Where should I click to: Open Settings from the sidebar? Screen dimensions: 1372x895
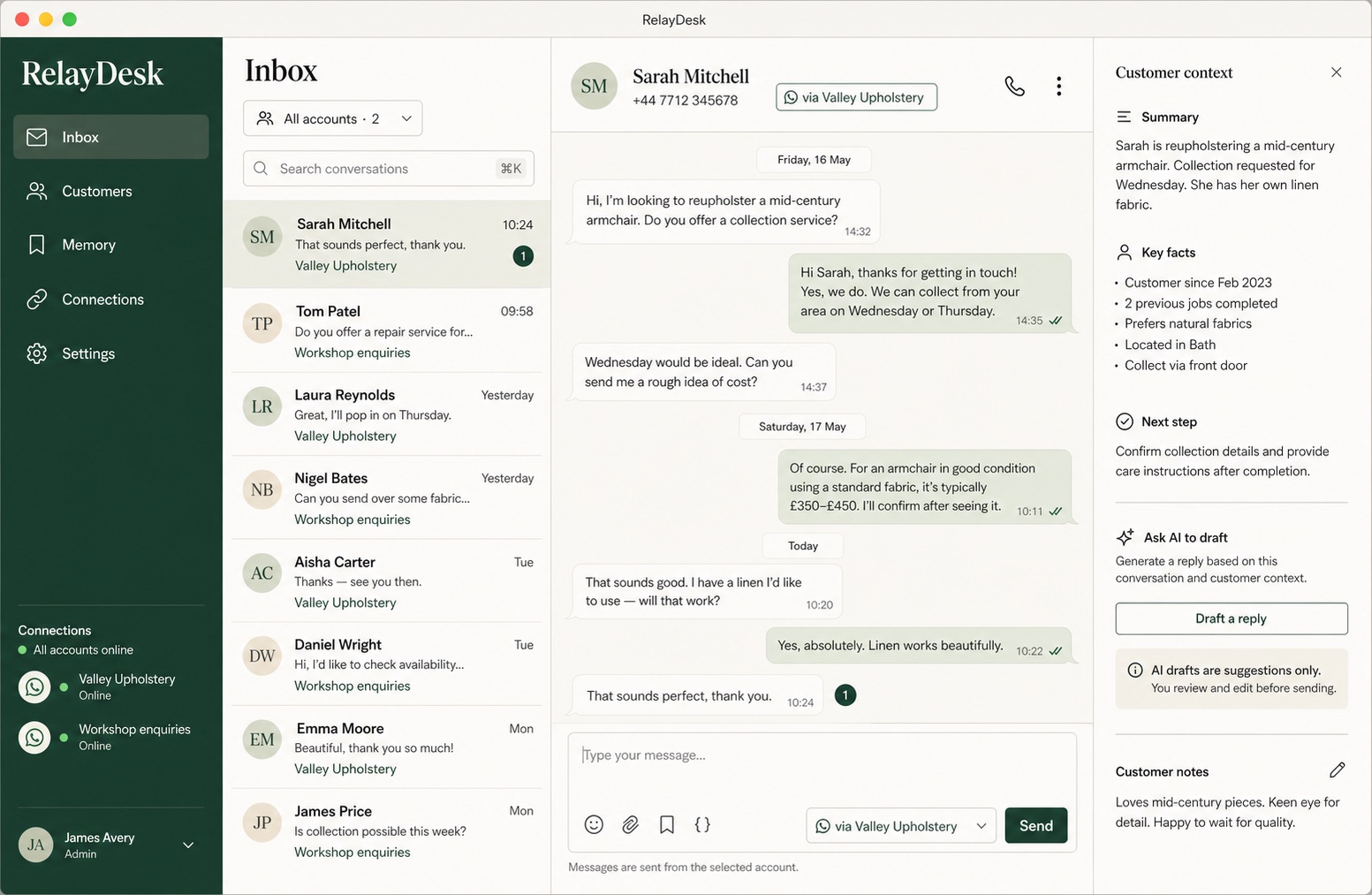[111, 353]
